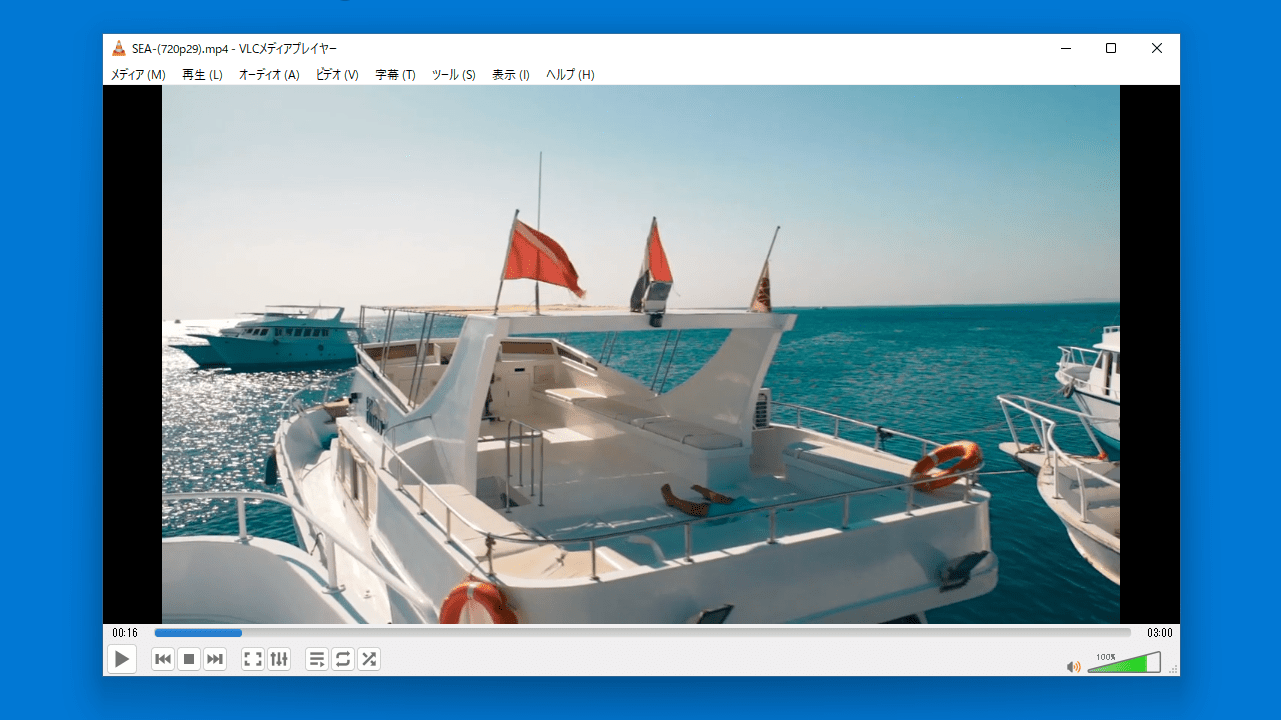
Task: Mute audio via the speaker icon
Action: click(1074, 666)
